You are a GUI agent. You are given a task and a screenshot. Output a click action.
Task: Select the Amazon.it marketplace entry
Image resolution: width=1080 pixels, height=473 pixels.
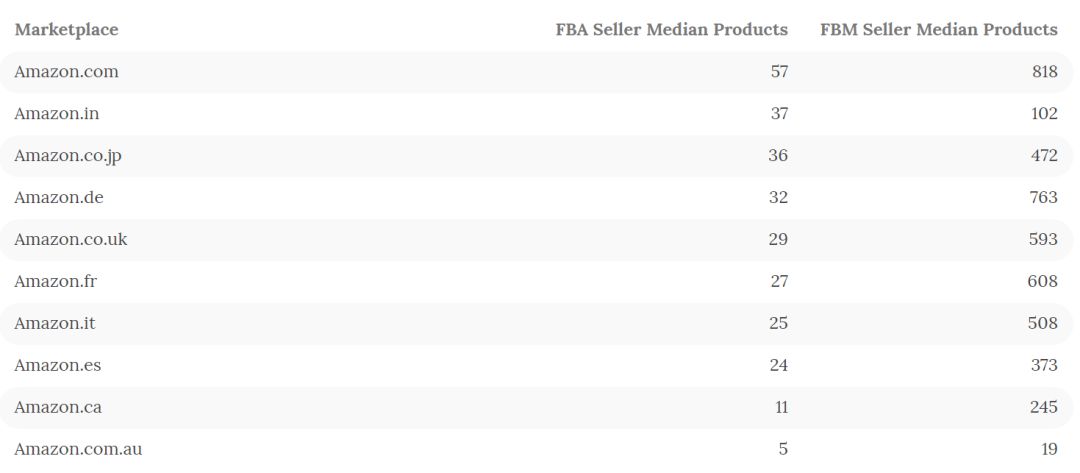pyautogui.click(x=54, y=324)
